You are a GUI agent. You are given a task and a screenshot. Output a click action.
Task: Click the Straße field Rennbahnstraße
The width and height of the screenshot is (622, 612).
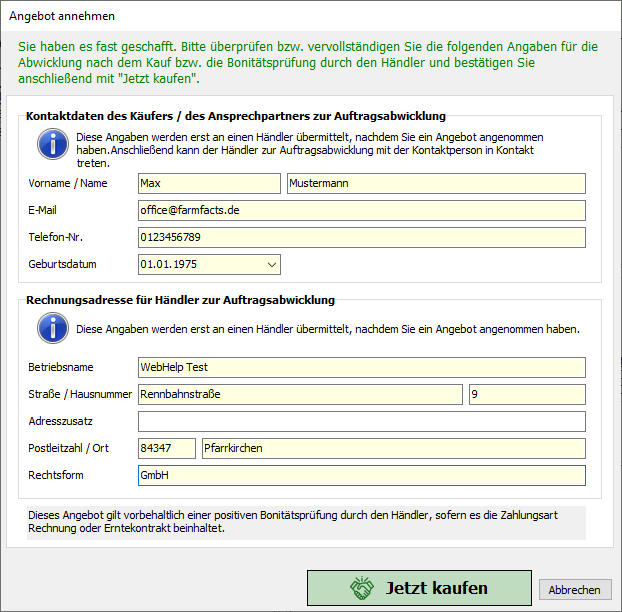point(300,394)
